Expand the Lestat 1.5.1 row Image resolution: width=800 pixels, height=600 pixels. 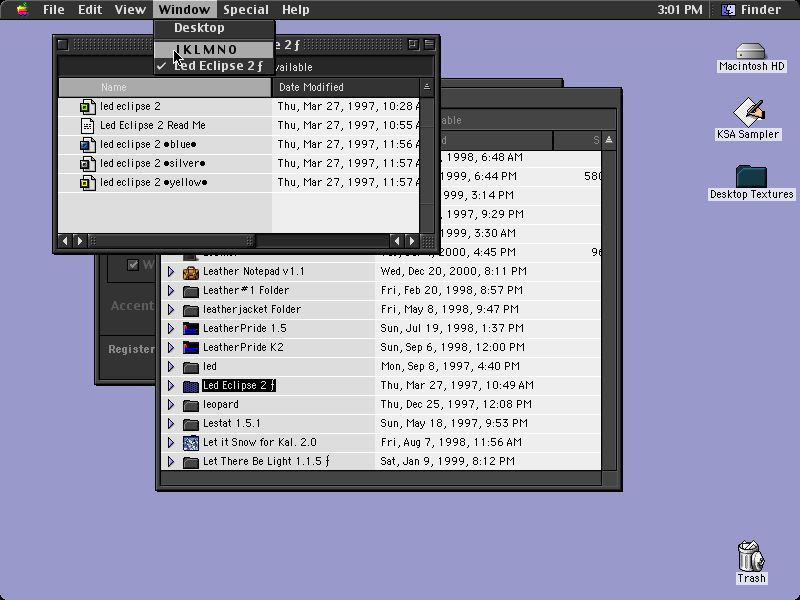click(171, 423)
